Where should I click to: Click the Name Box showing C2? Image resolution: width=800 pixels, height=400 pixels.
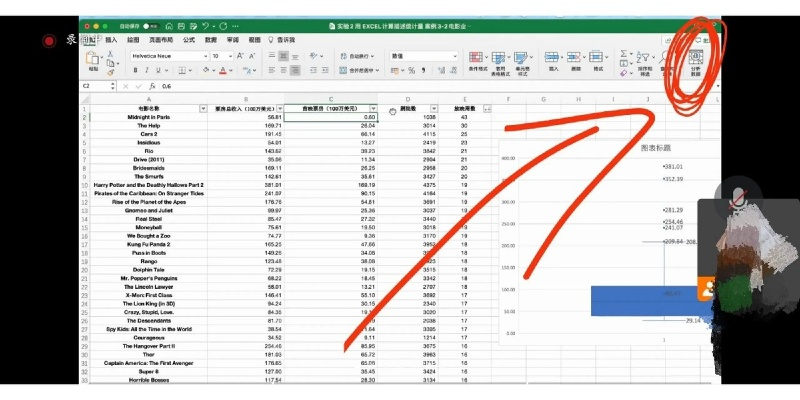coord(99,86)
